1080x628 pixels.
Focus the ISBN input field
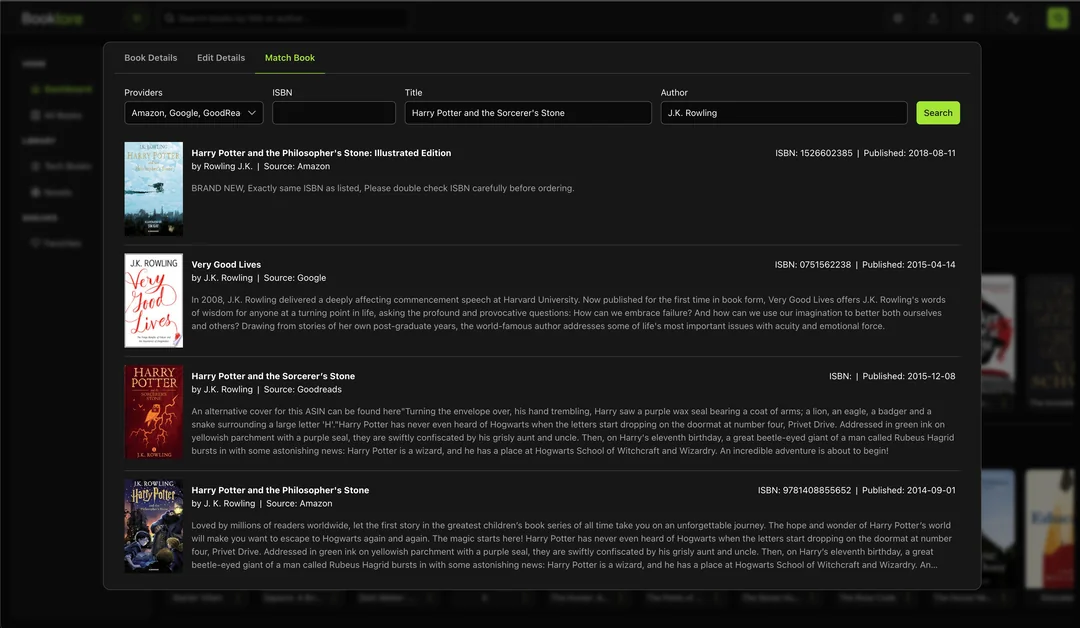coord(333,113)
